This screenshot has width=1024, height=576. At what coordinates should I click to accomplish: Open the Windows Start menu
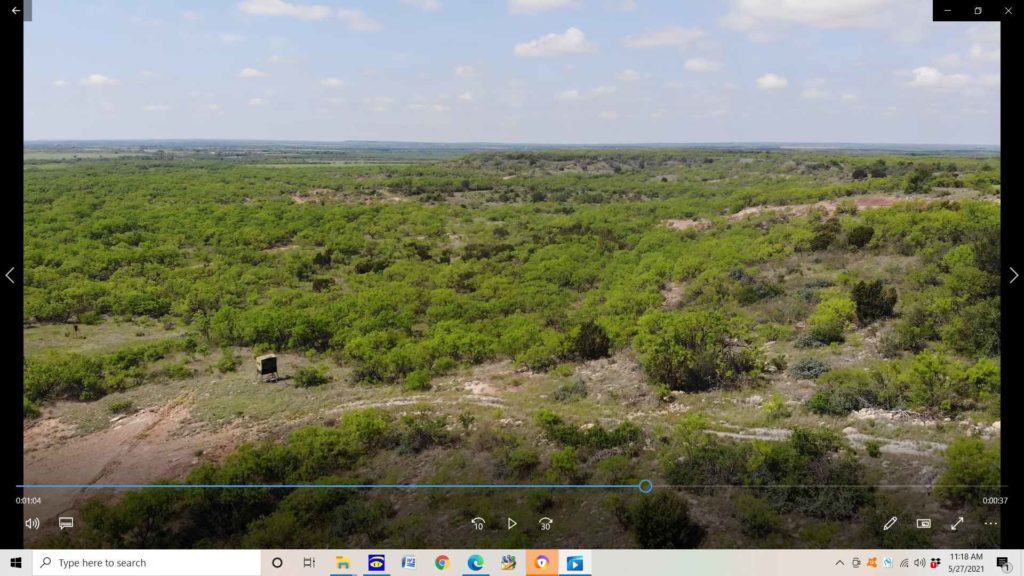pos(16,562)
